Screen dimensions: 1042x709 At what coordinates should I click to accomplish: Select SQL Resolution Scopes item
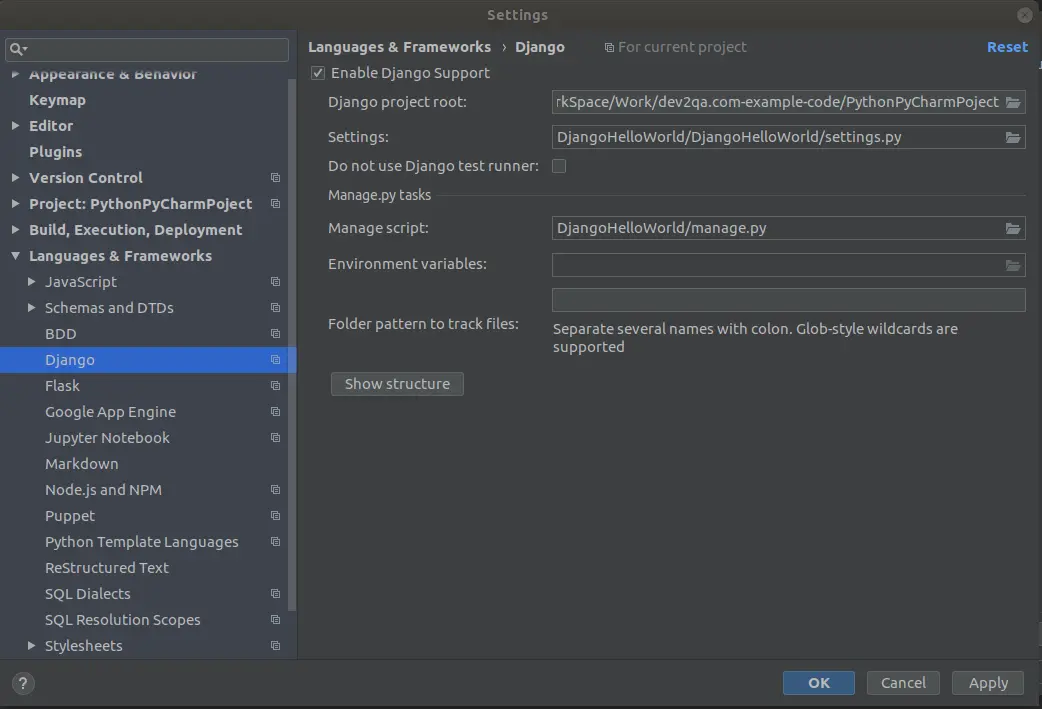pos(122,620)
